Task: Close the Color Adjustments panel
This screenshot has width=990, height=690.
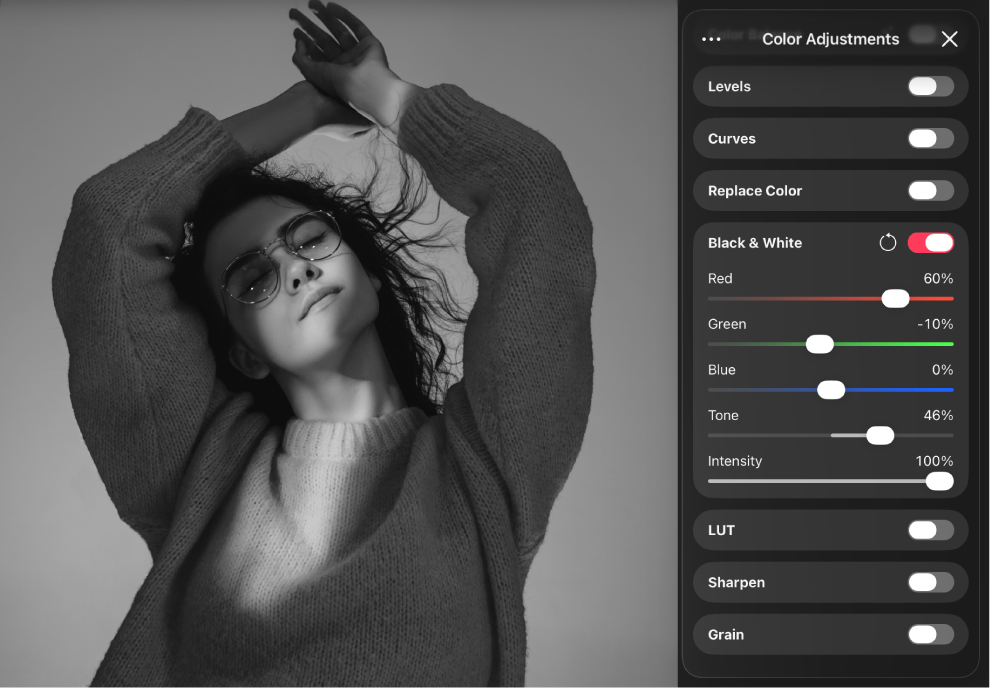Action: point(950,39)
